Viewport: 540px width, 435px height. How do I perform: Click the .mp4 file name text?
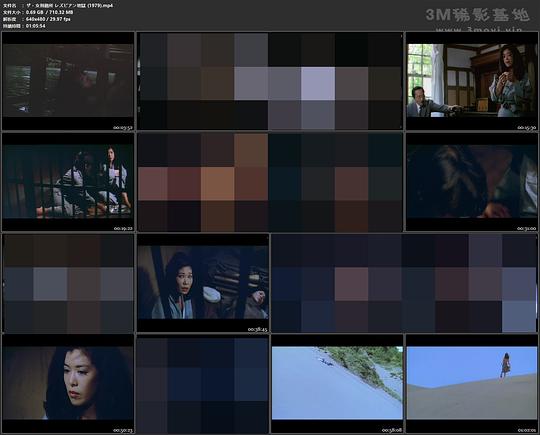click(x=69, y=5)
